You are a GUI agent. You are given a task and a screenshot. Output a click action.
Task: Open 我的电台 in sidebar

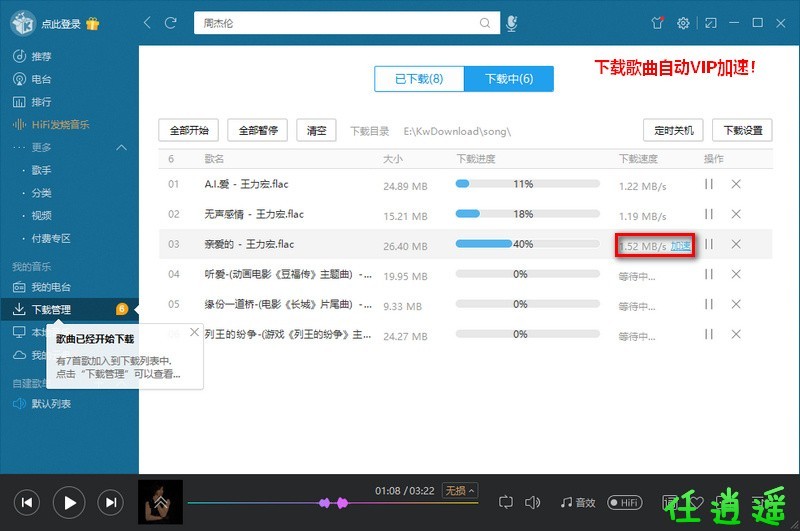pos(42,287)
